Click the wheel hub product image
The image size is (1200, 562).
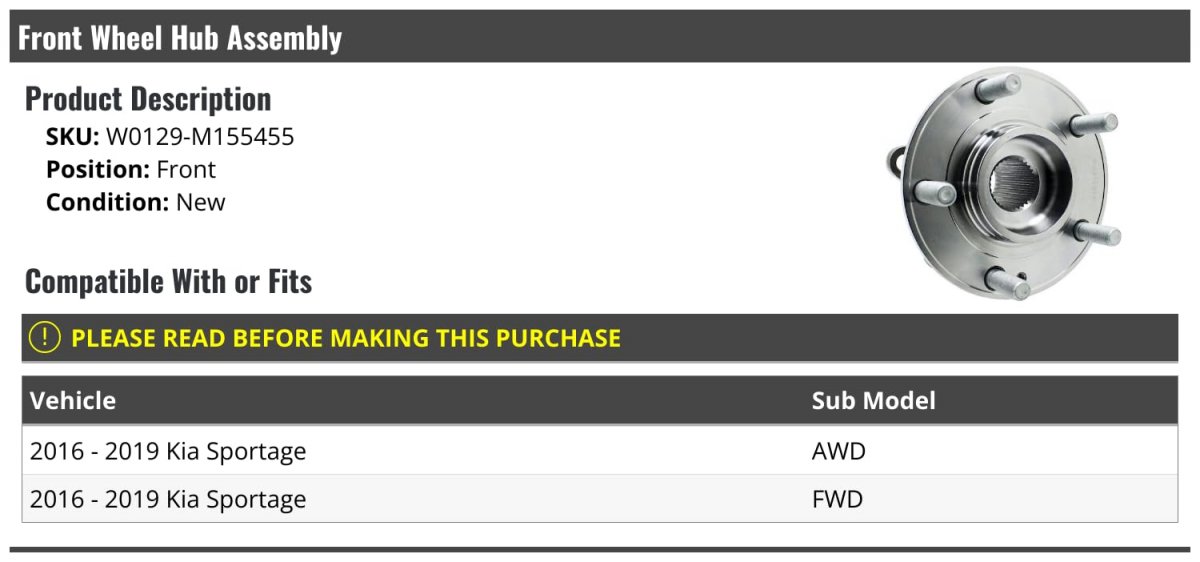click(1000, 184)
